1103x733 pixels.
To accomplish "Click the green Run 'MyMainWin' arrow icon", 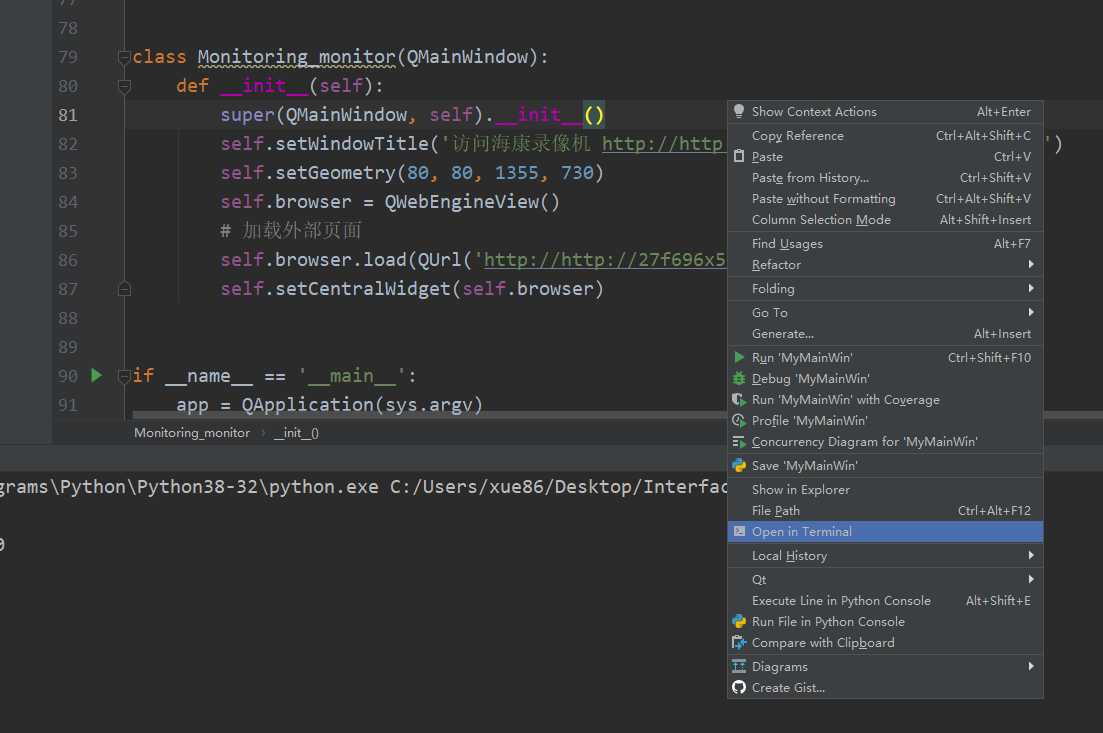I will click(739, 357).
